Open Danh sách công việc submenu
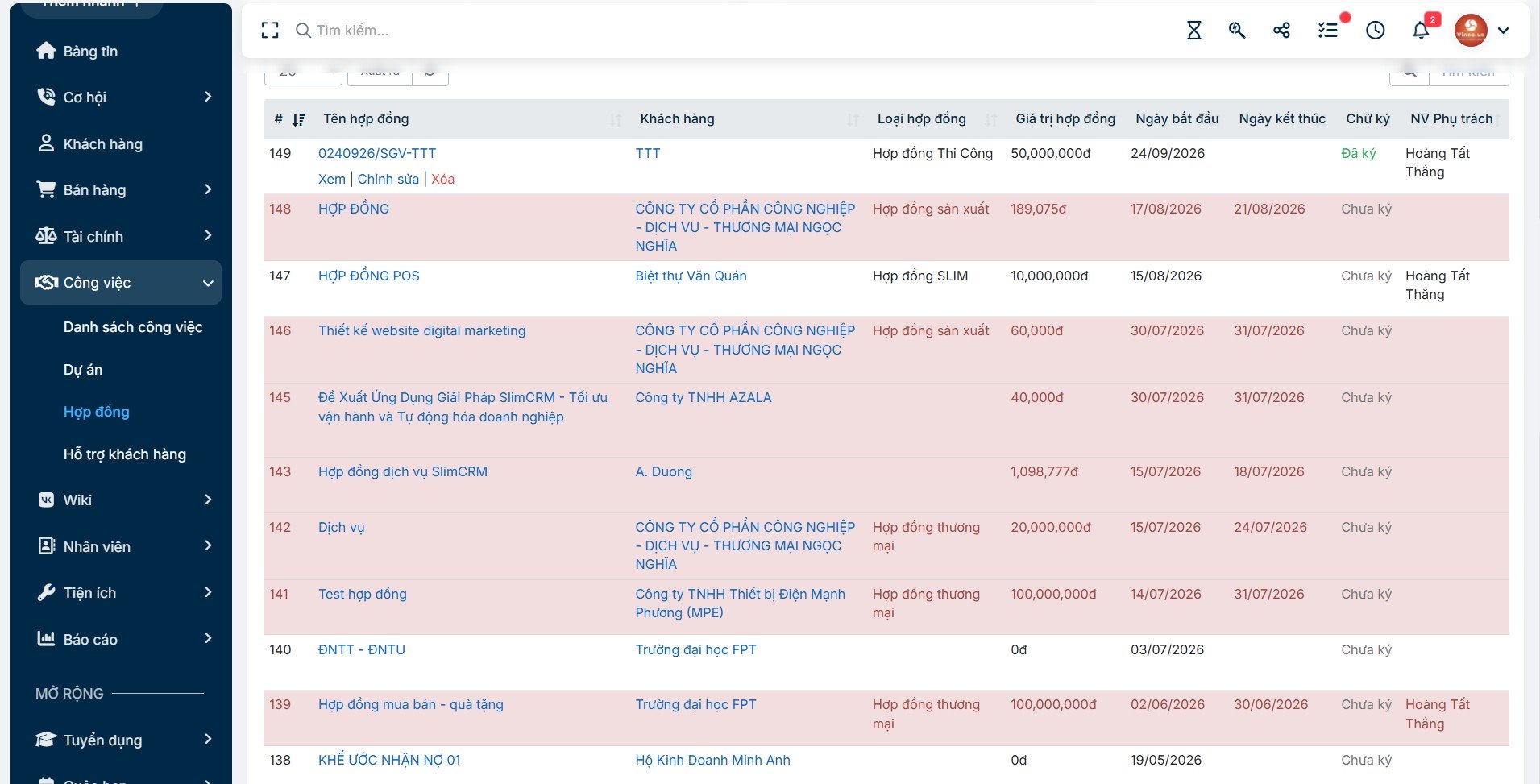The image size is (1540, 784). (133, 327)
